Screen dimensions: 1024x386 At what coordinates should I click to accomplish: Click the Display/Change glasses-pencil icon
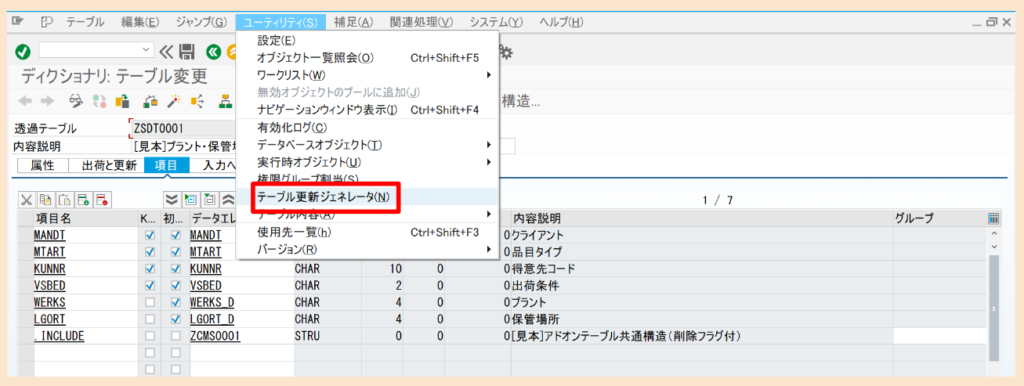point(77,101)
